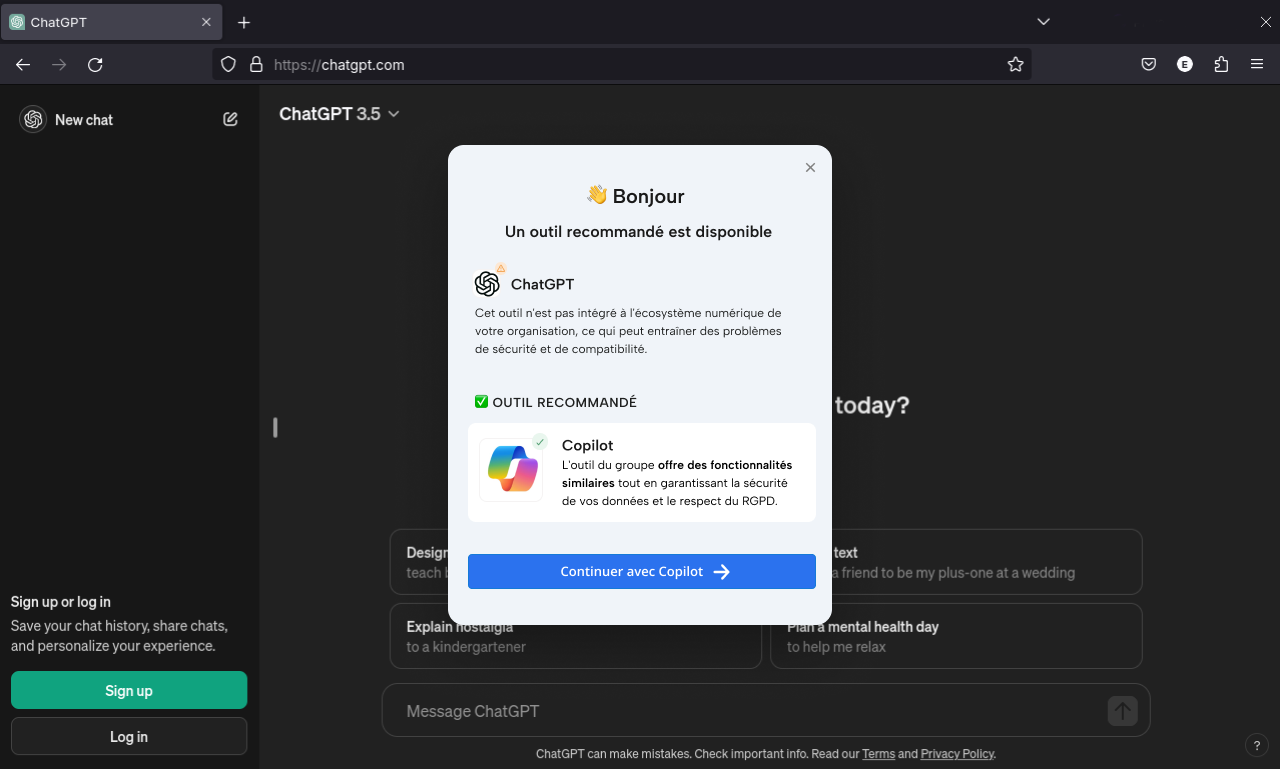
Task: Open a new browser tab
Action: tap(243, 21)
